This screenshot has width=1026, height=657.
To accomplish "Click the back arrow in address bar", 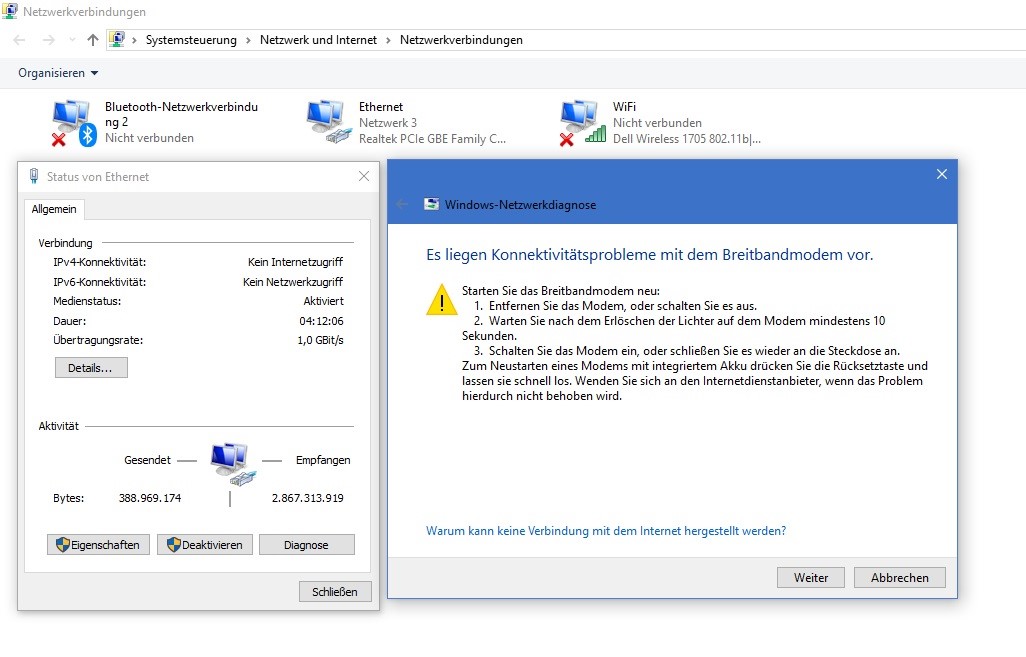I will [20, 40].
